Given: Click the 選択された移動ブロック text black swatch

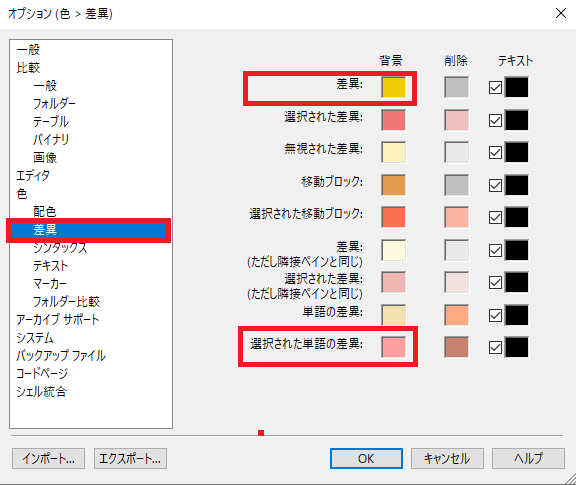Looking at the screenshot, I should coord(516,217).
